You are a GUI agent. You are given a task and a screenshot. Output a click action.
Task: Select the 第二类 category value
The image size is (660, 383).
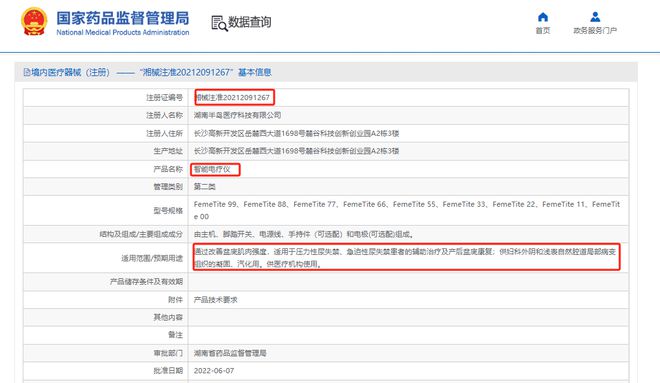(x=205, y=187)
